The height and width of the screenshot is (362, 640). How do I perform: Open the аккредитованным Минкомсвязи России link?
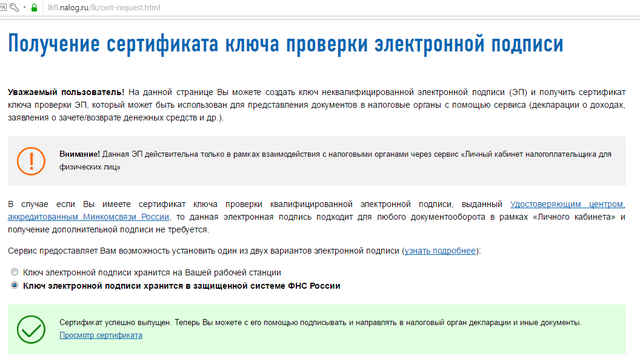tap(88, 217)
